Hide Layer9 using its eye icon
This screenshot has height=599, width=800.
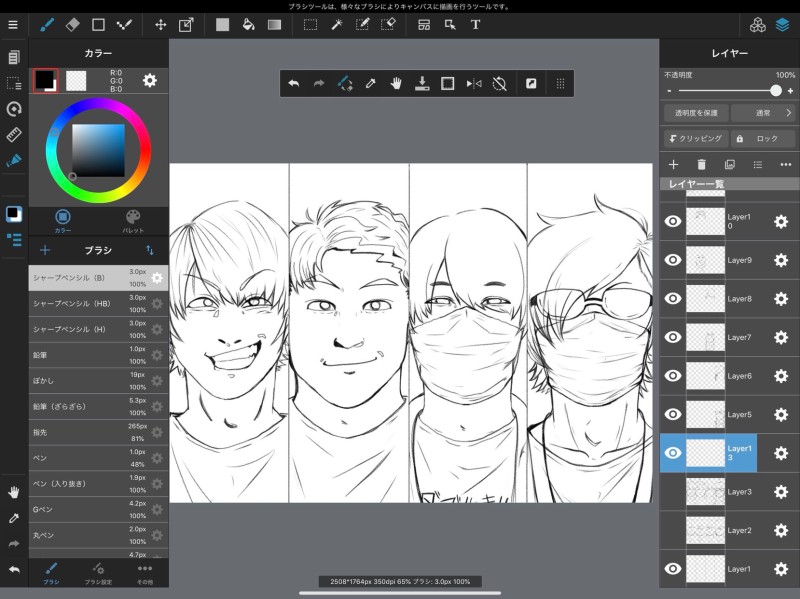click(x=673, y=260)
